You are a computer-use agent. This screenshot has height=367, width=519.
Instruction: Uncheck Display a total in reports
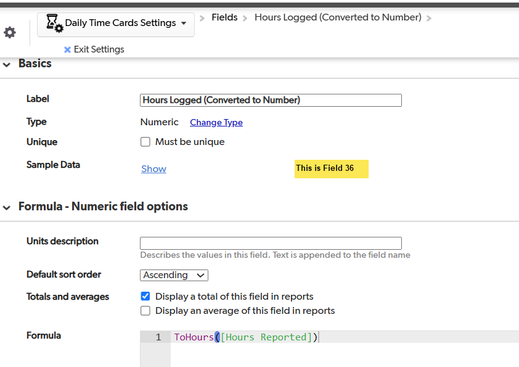click(145, 296)
